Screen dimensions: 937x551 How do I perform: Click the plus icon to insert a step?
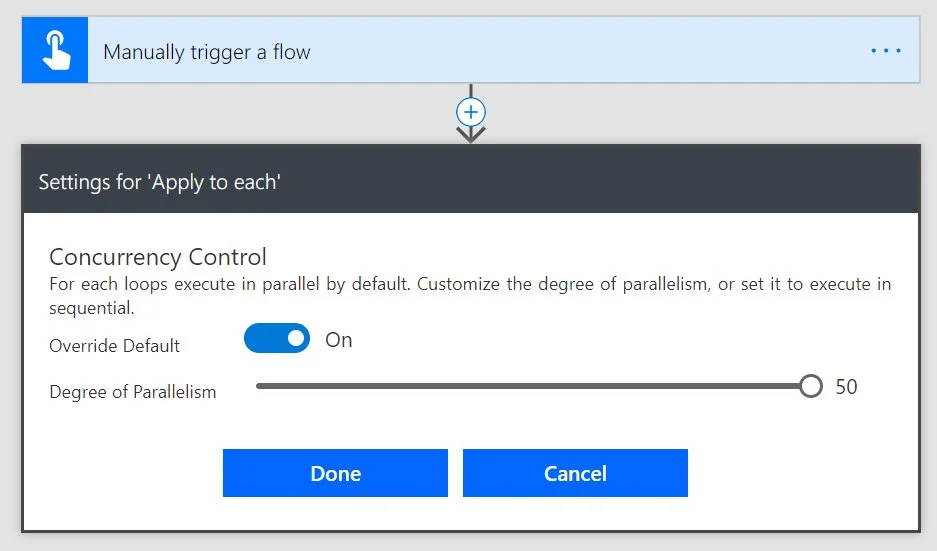point(471,111)
